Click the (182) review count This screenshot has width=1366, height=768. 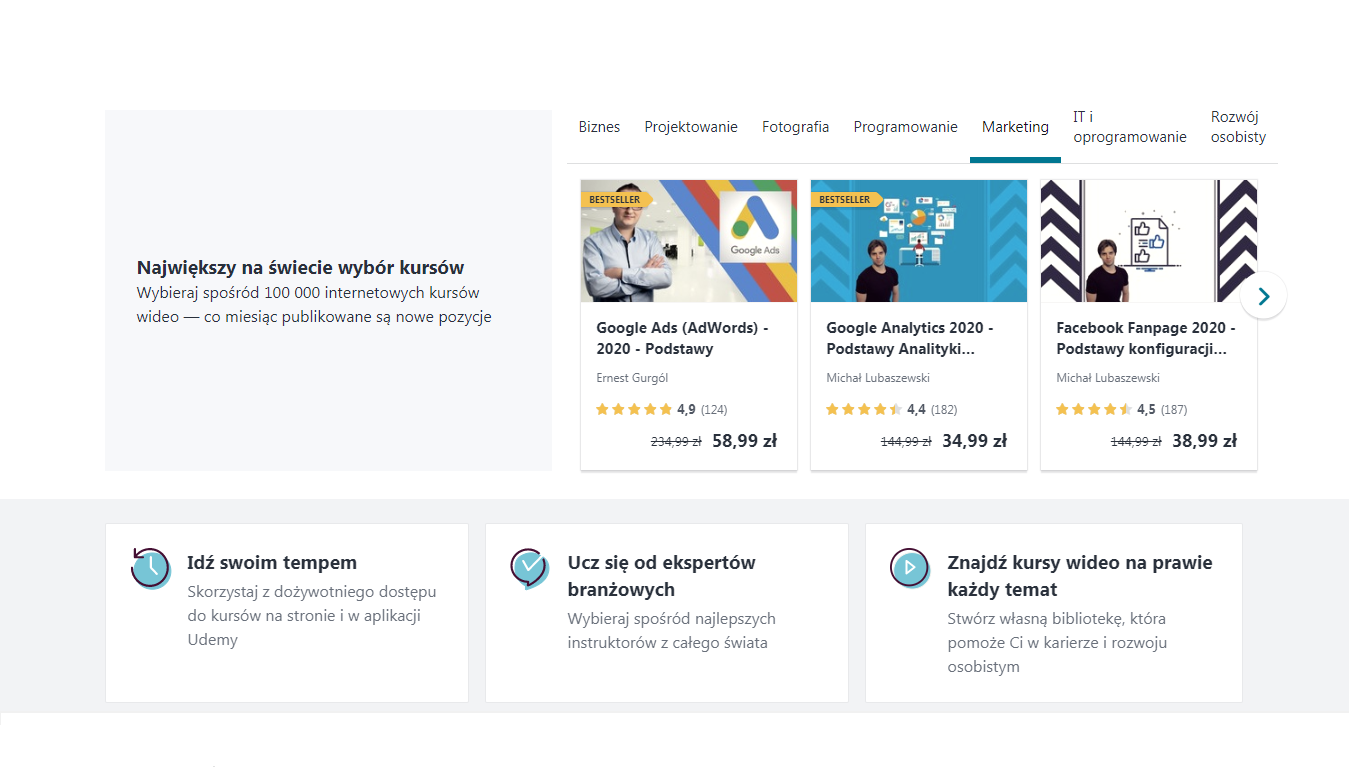pos(944,410)
